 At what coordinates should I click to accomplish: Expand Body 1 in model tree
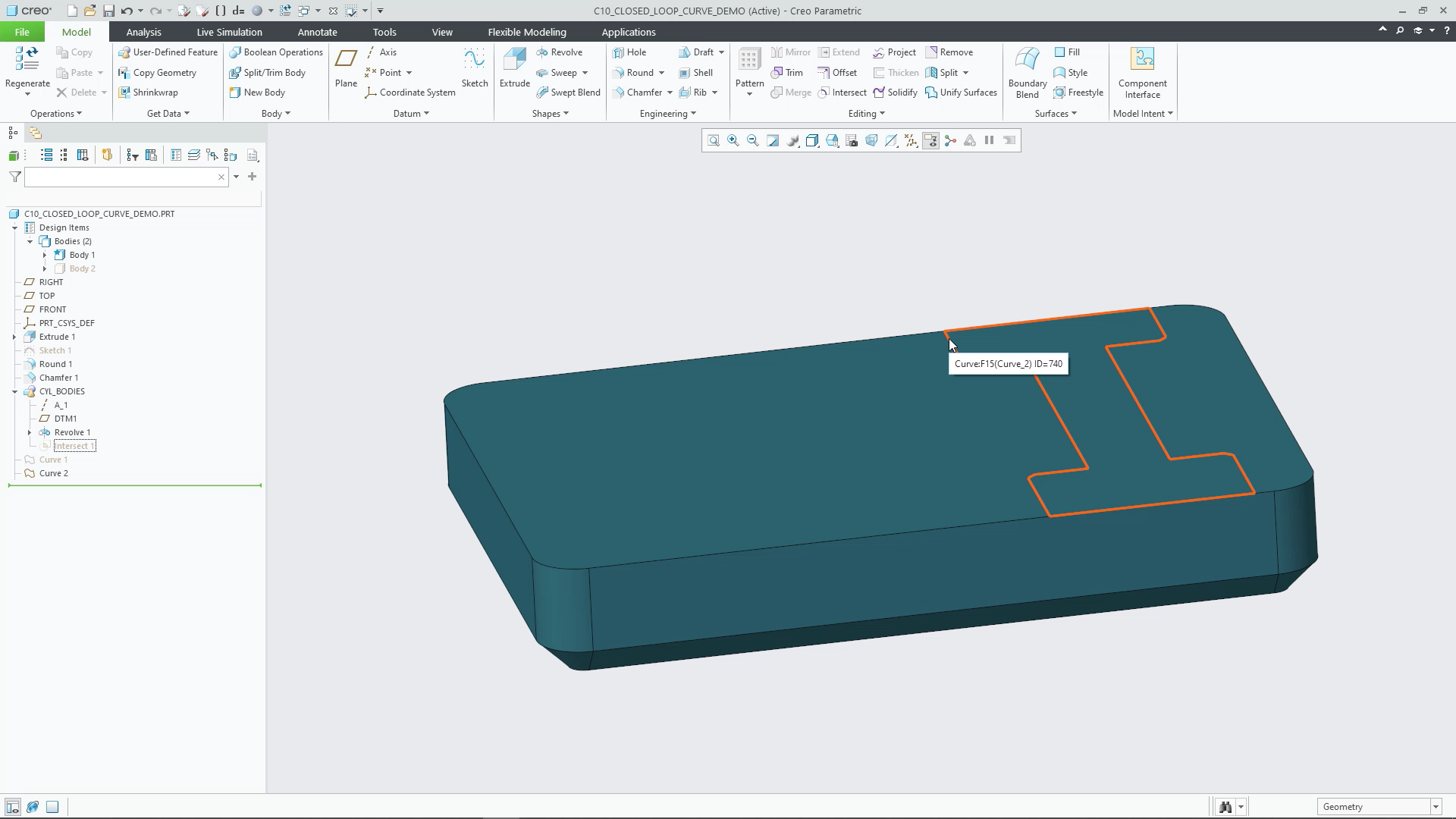45,255
